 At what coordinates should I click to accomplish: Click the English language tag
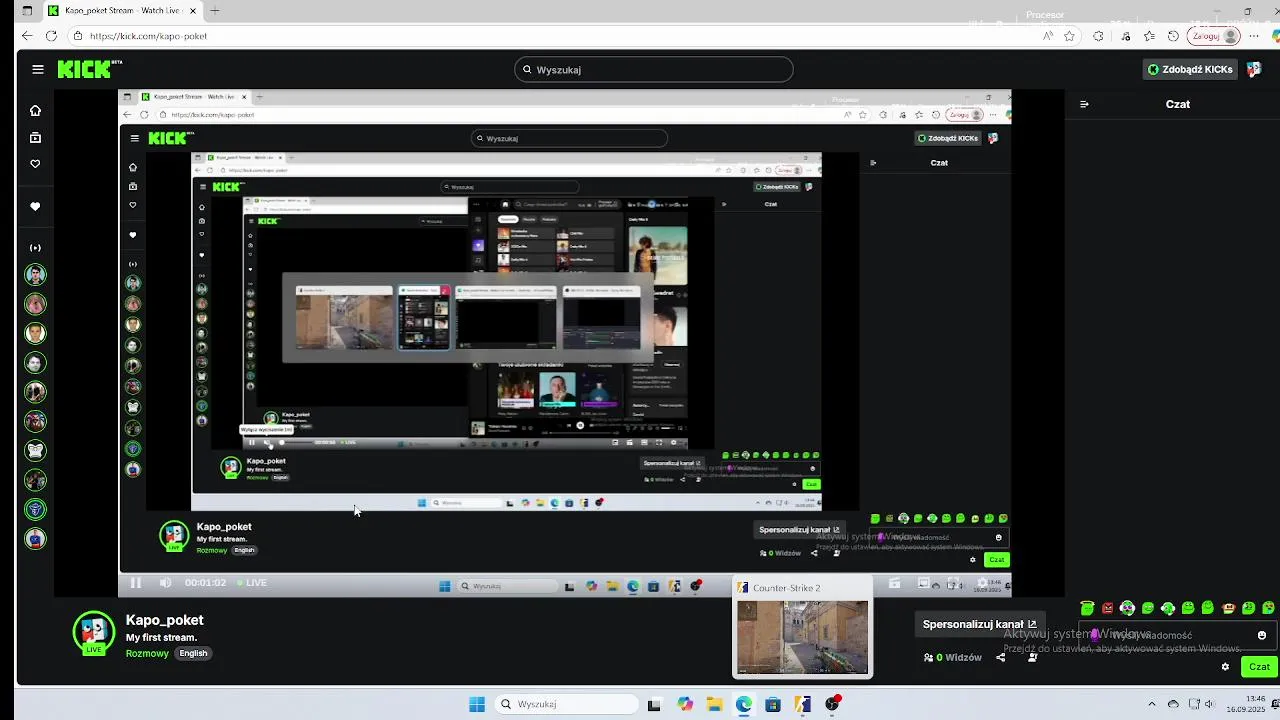(x=193, y=653)
